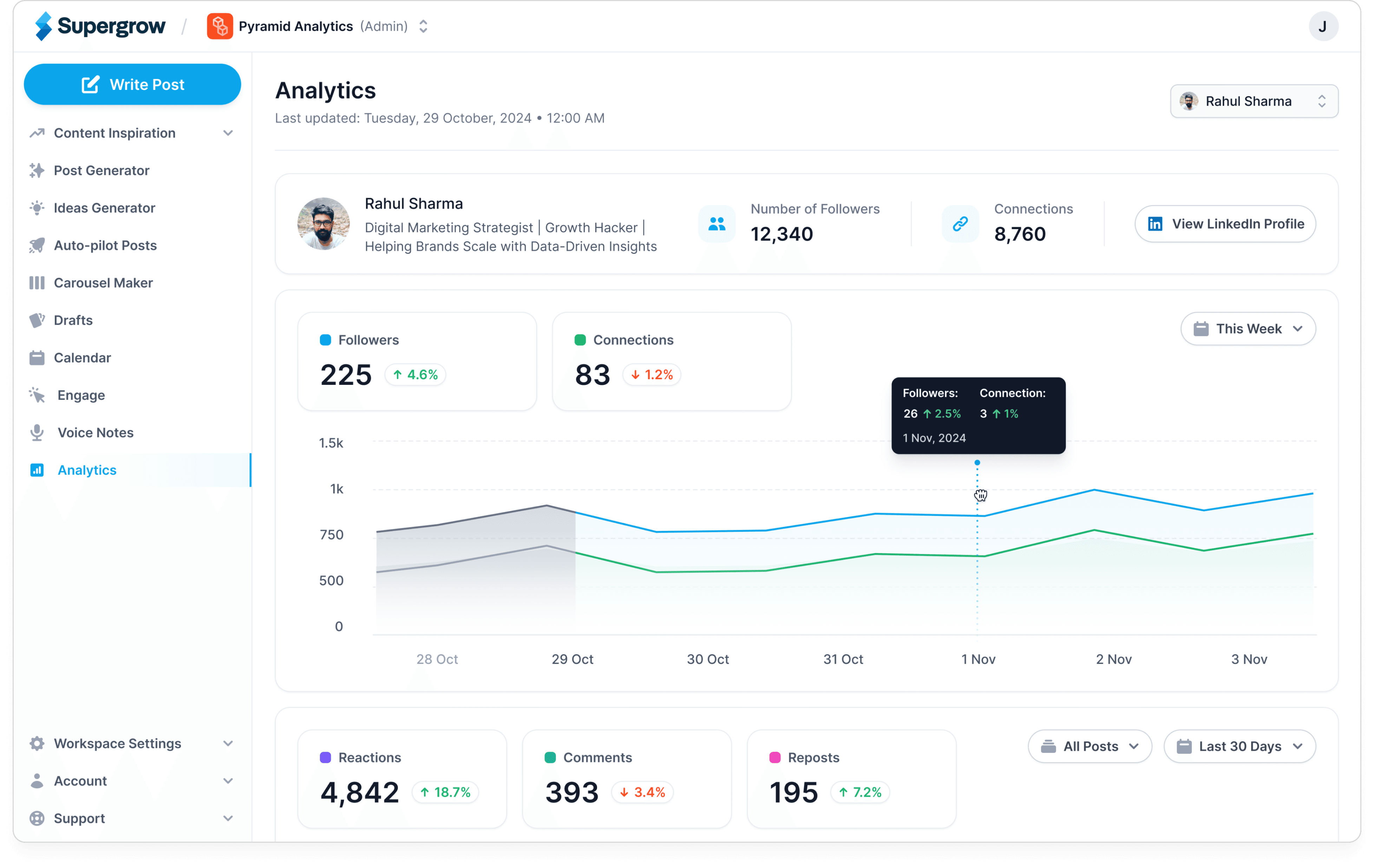
Task: Expand the Content Inspiration chevron
Action: coord(228,133)
